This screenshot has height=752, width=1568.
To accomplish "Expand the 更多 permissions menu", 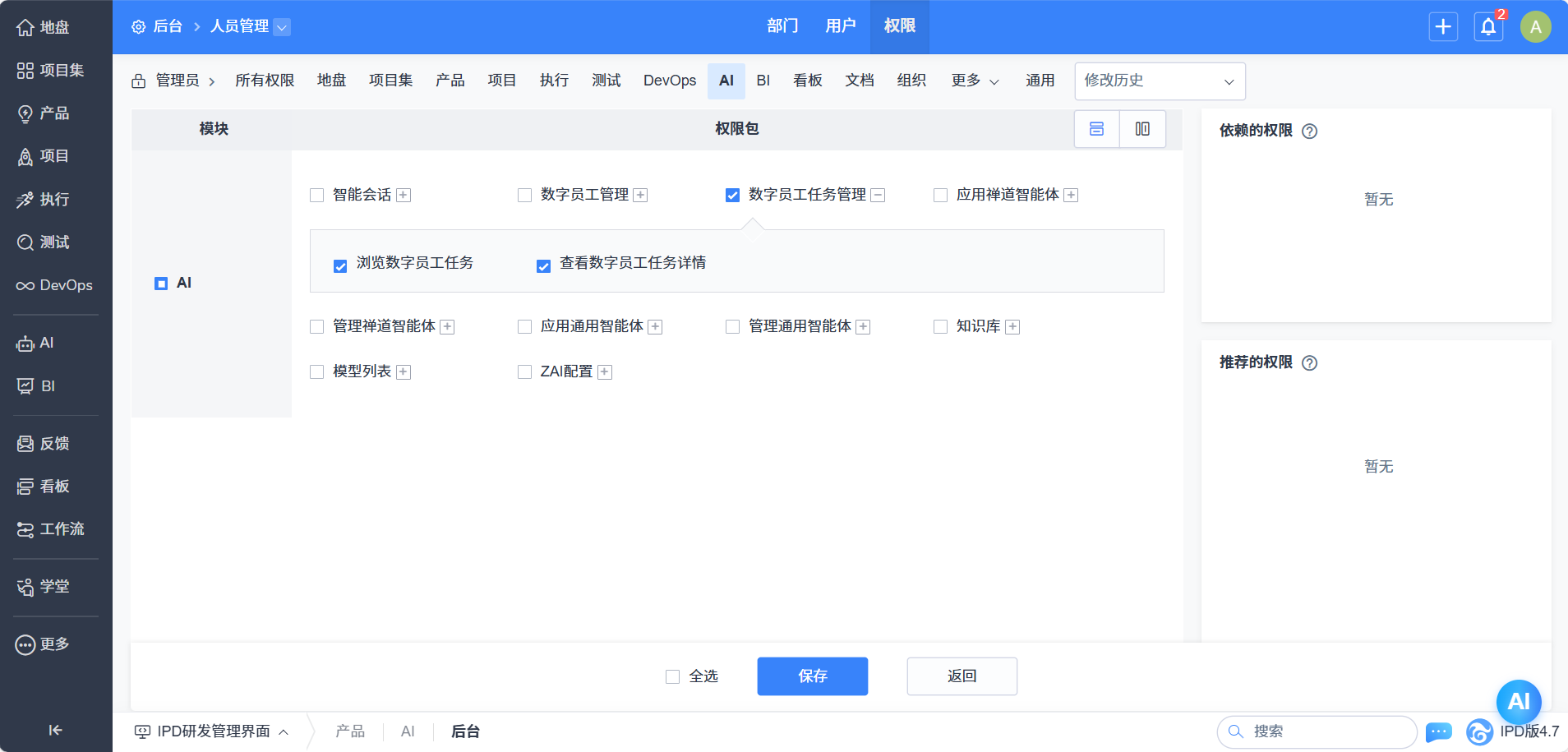I will point(975,81).
